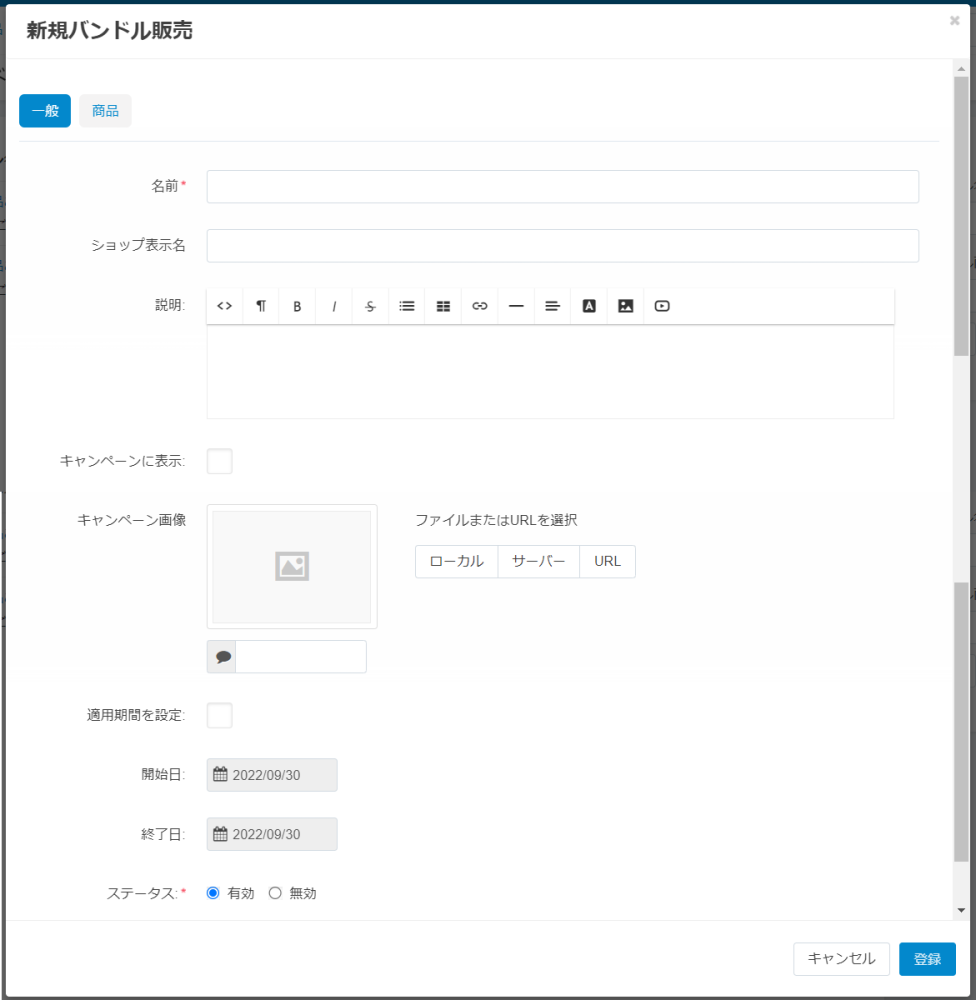The height and width of the screenshot is (1000, 976).
Task: Open the 終了日 date field
Action: [x=272, y=834]
